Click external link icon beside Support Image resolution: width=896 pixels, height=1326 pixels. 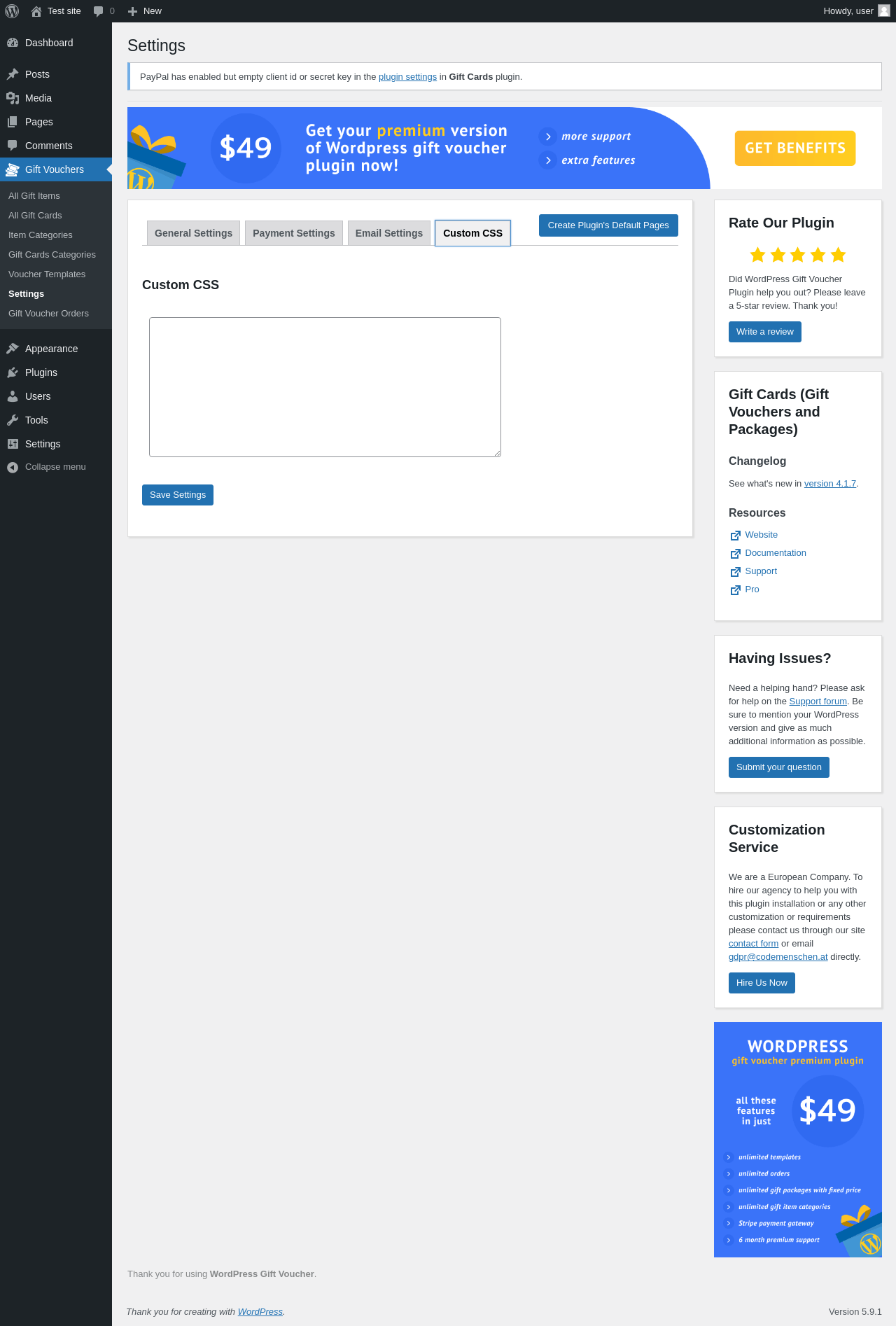click(x=735, y=572)
